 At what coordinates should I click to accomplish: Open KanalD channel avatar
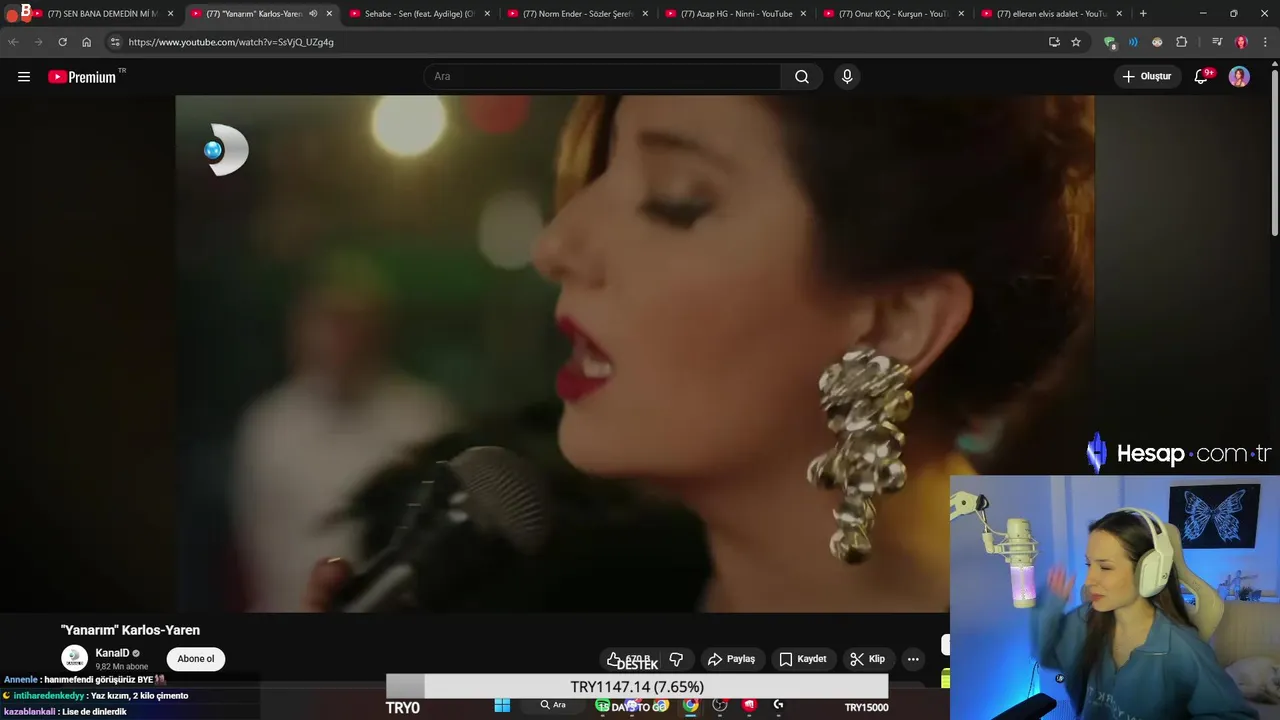[75, 659]
